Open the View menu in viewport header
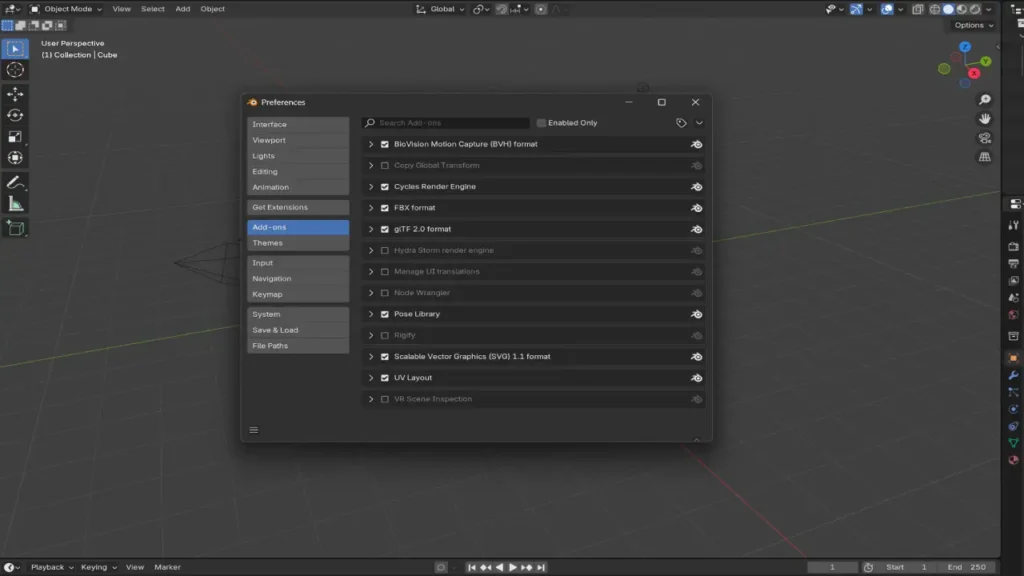 121,9
